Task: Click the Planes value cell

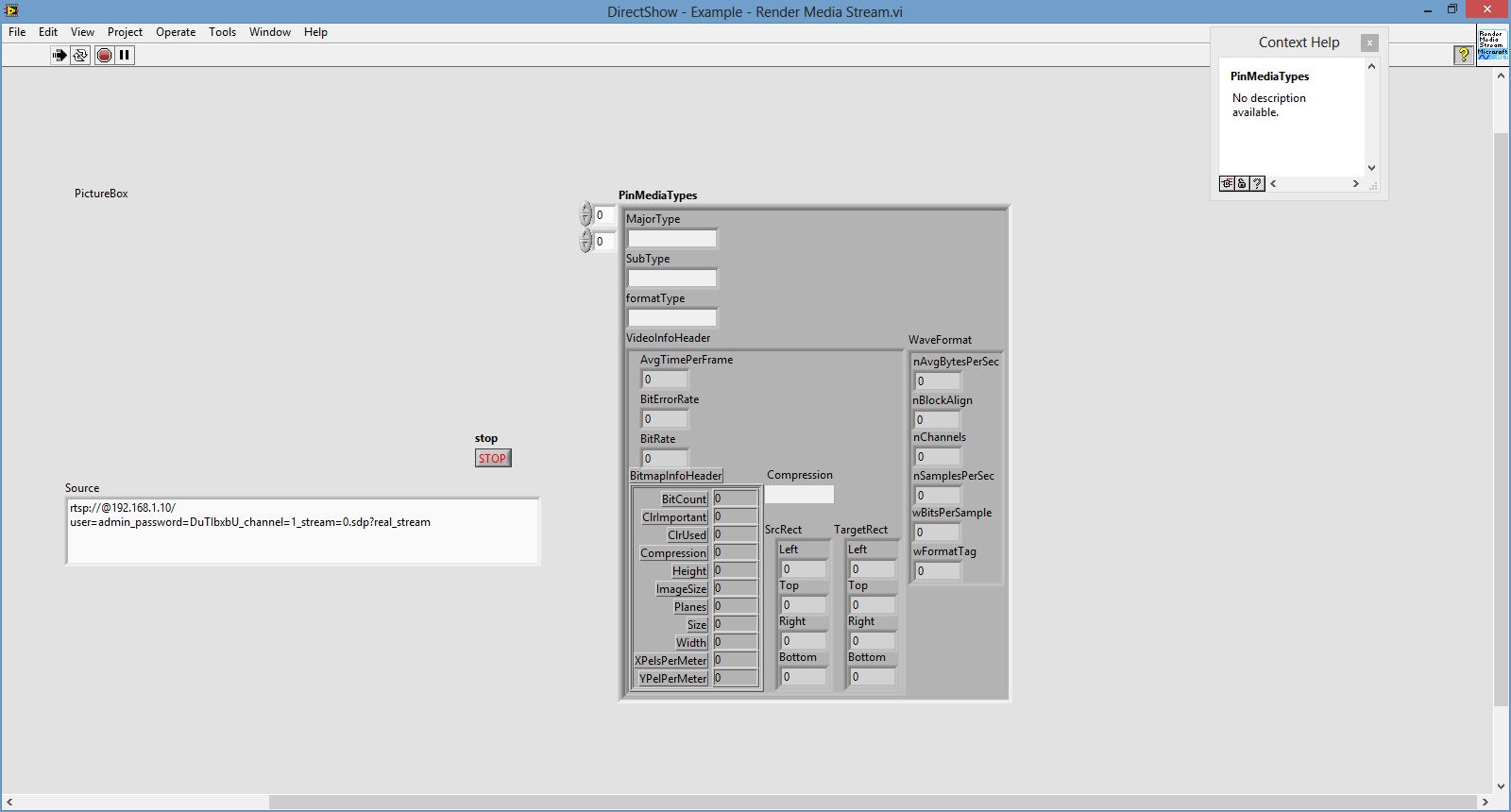Action: pos(735,606)
